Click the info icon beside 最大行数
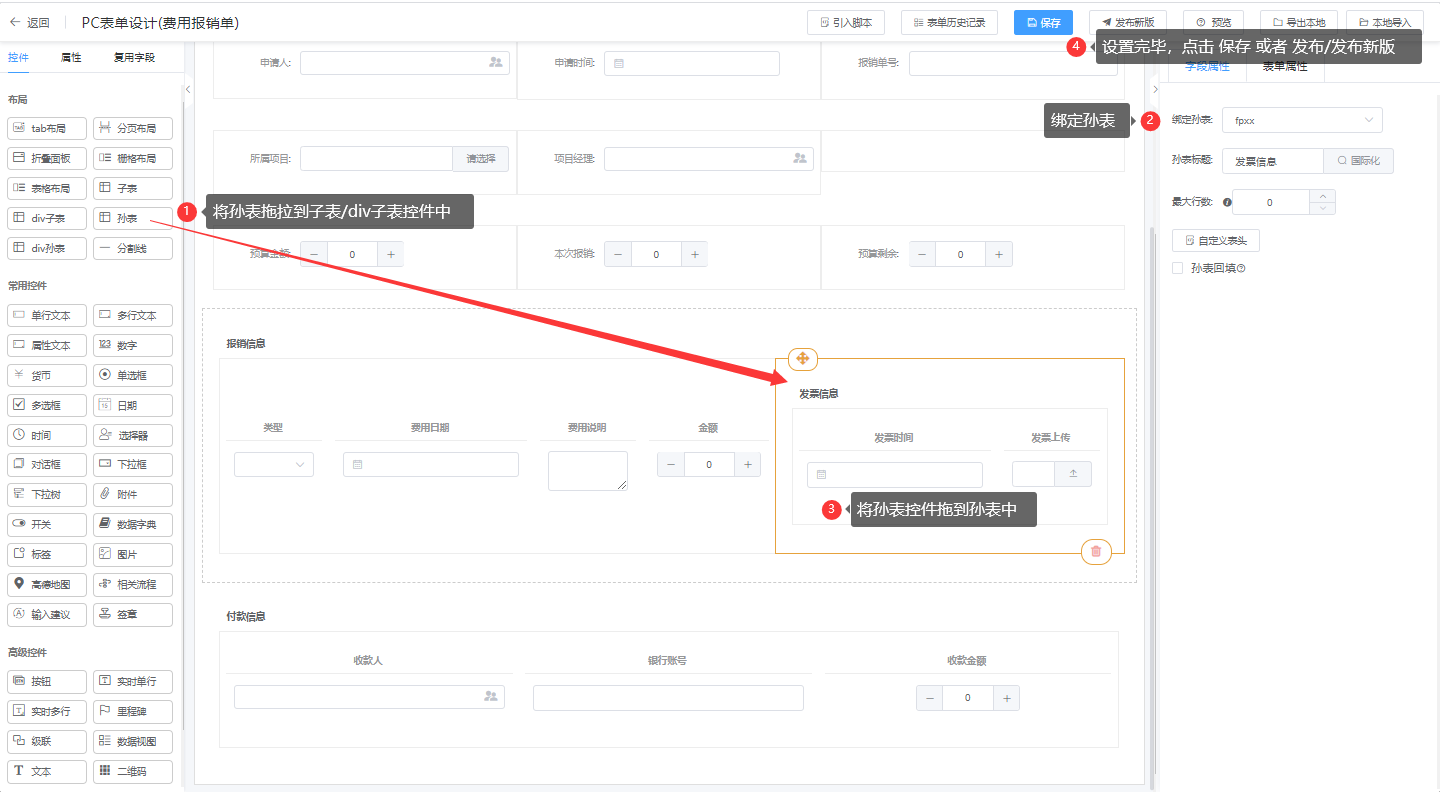The image size is (1440, 792). tap(1227, 202)
